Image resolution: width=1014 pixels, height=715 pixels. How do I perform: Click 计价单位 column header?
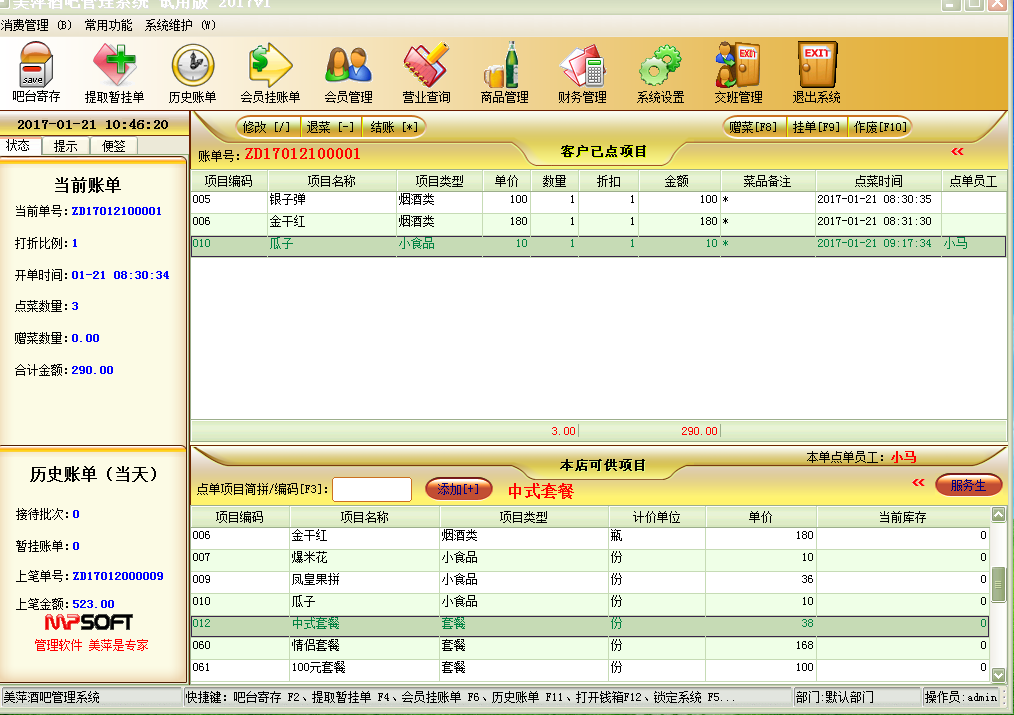coord(656,517)
